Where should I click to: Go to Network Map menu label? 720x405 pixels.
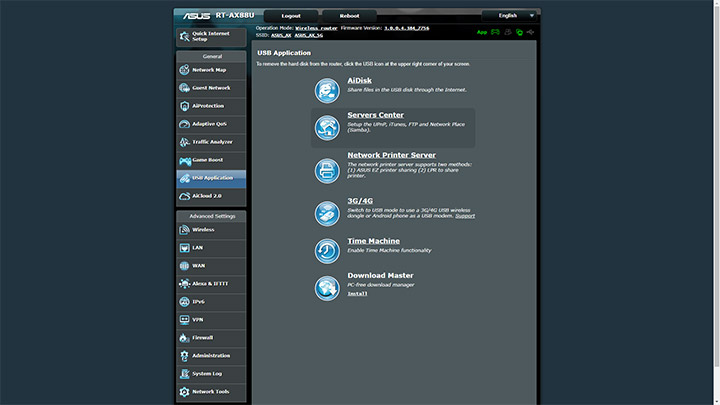tap(209, 70)
